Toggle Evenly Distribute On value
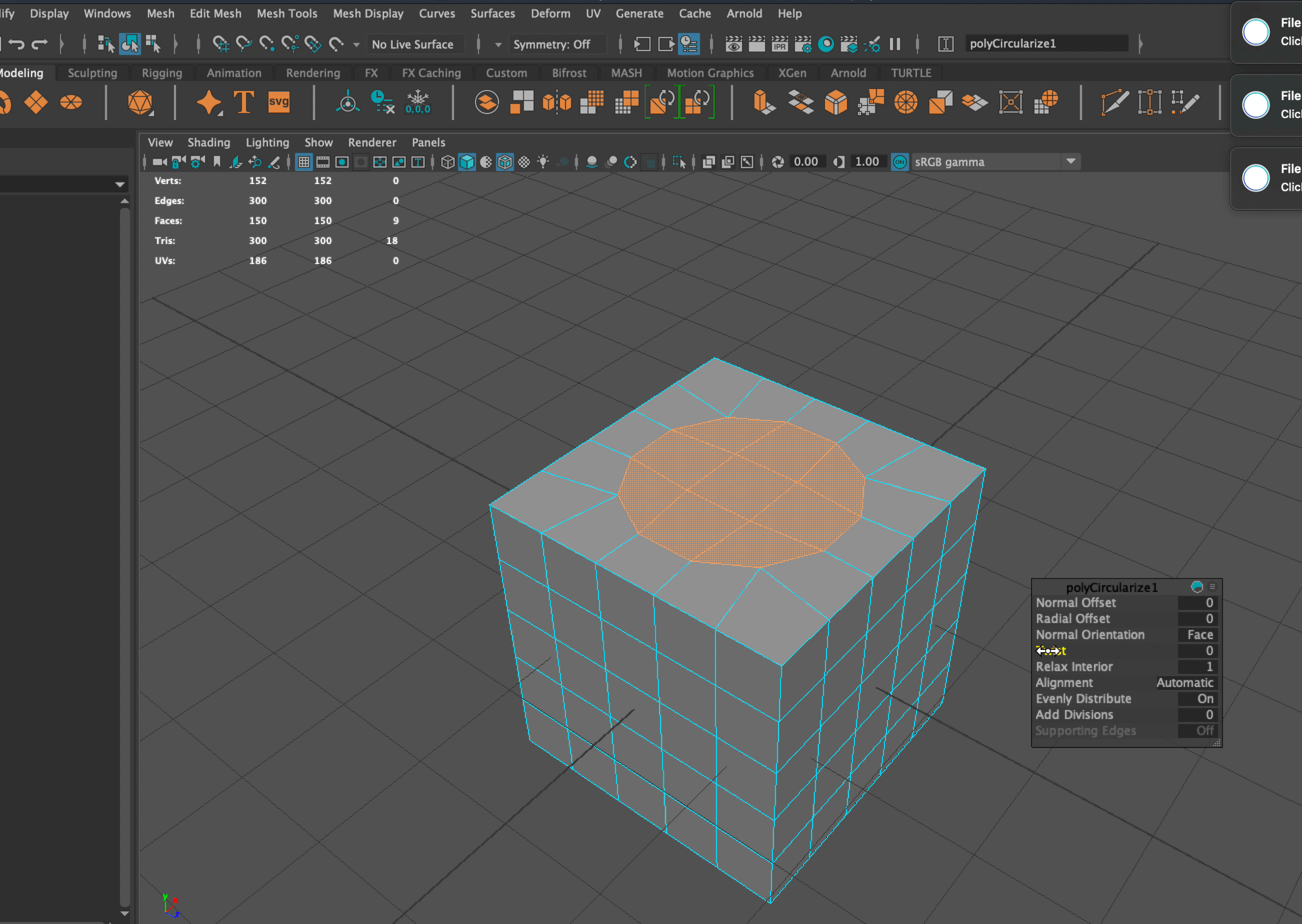This screenshot has height=924, width=1302. 1197,698
